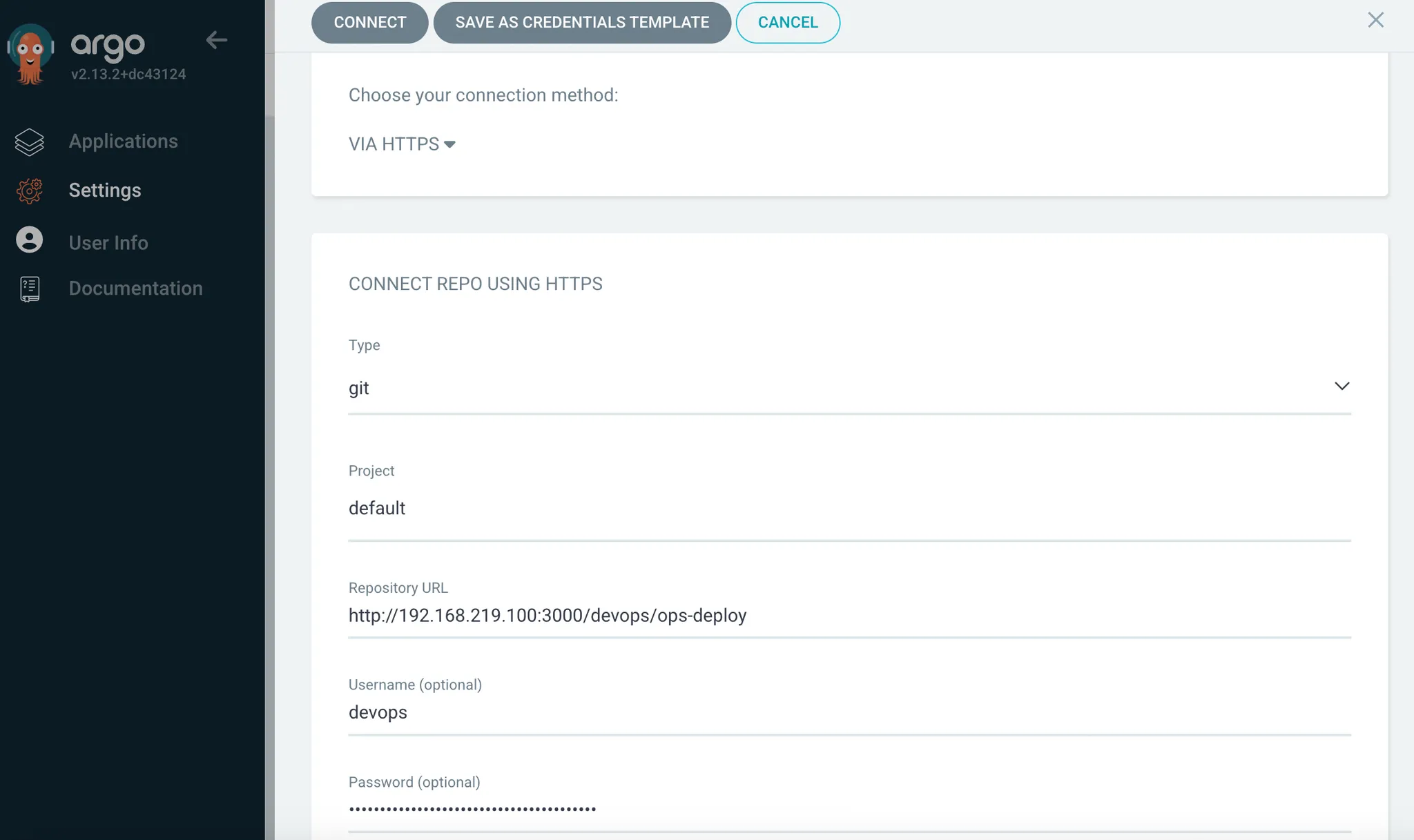This screenshot has height=840, width=1414.
Task: Open Applications menu item
Action: [123, 141]
